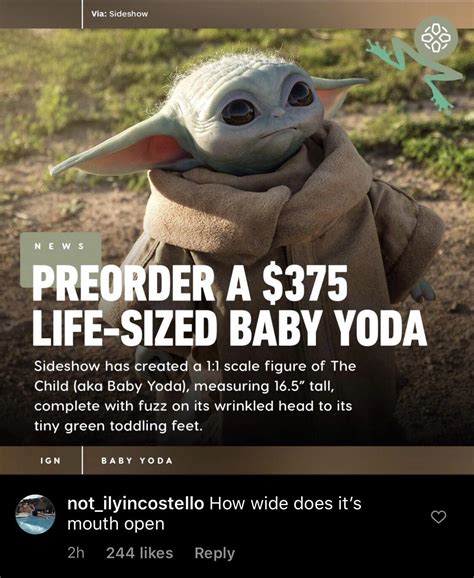Click the LIFE-SIZED BABY YODA headline line
The width and height of the screenshot is (474, 578).
tap(229, 327)
